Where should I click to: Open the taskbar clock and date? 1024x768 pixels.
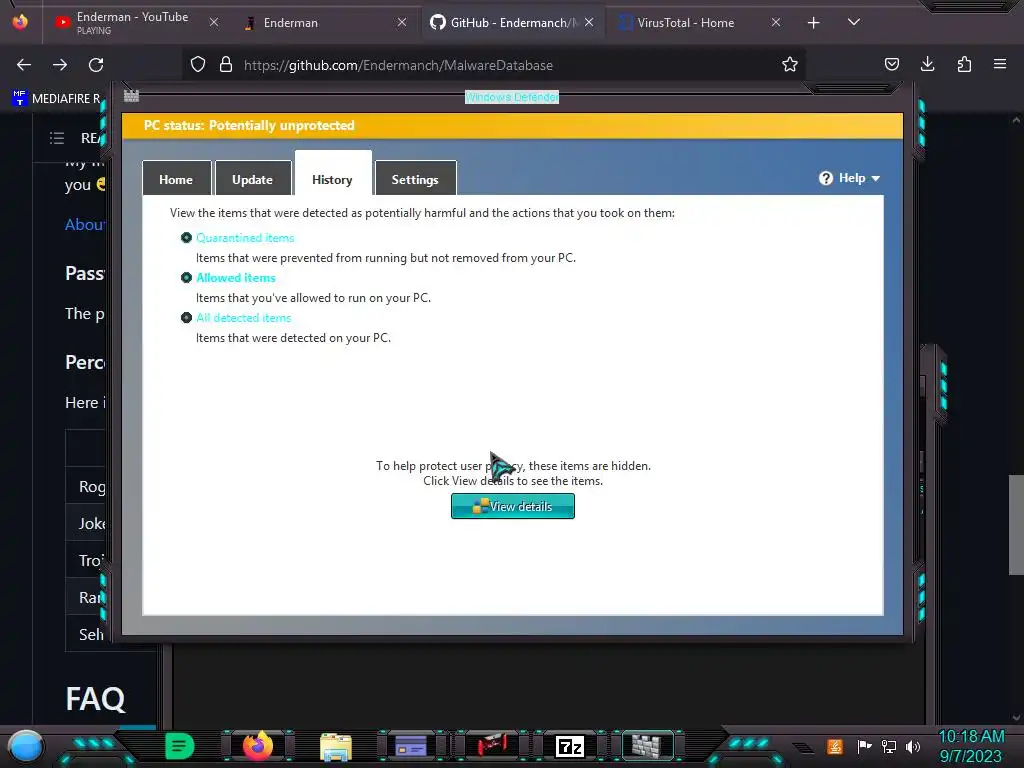tap(971, 746)
